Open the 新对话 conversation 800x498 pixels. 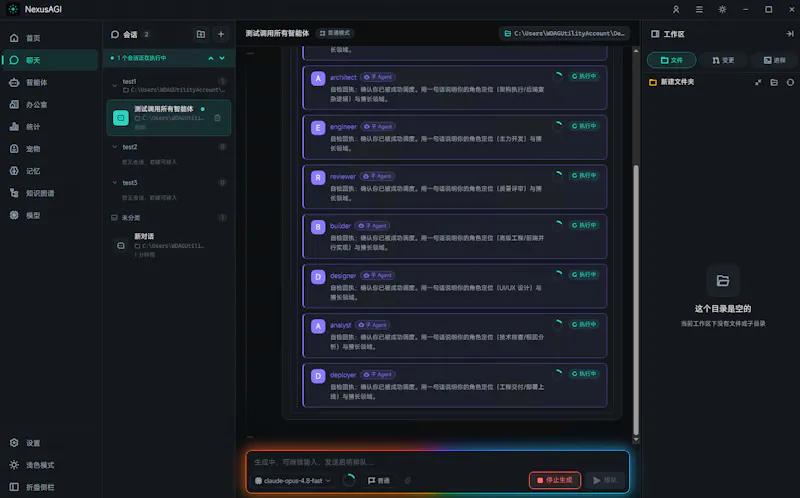(168, 245)
